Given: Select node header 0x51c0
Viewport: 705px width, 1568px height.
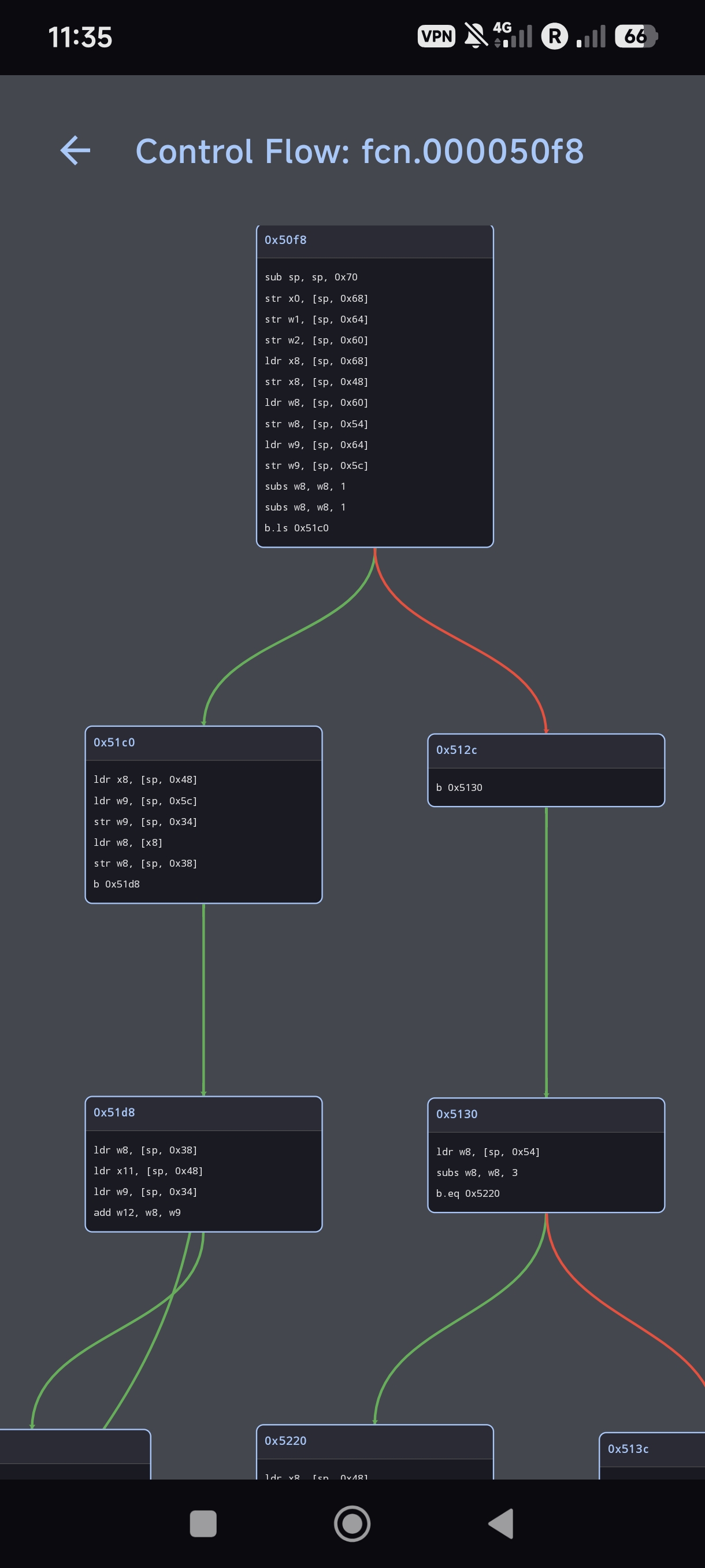Looking at the screenshot, I should point(203,742).
